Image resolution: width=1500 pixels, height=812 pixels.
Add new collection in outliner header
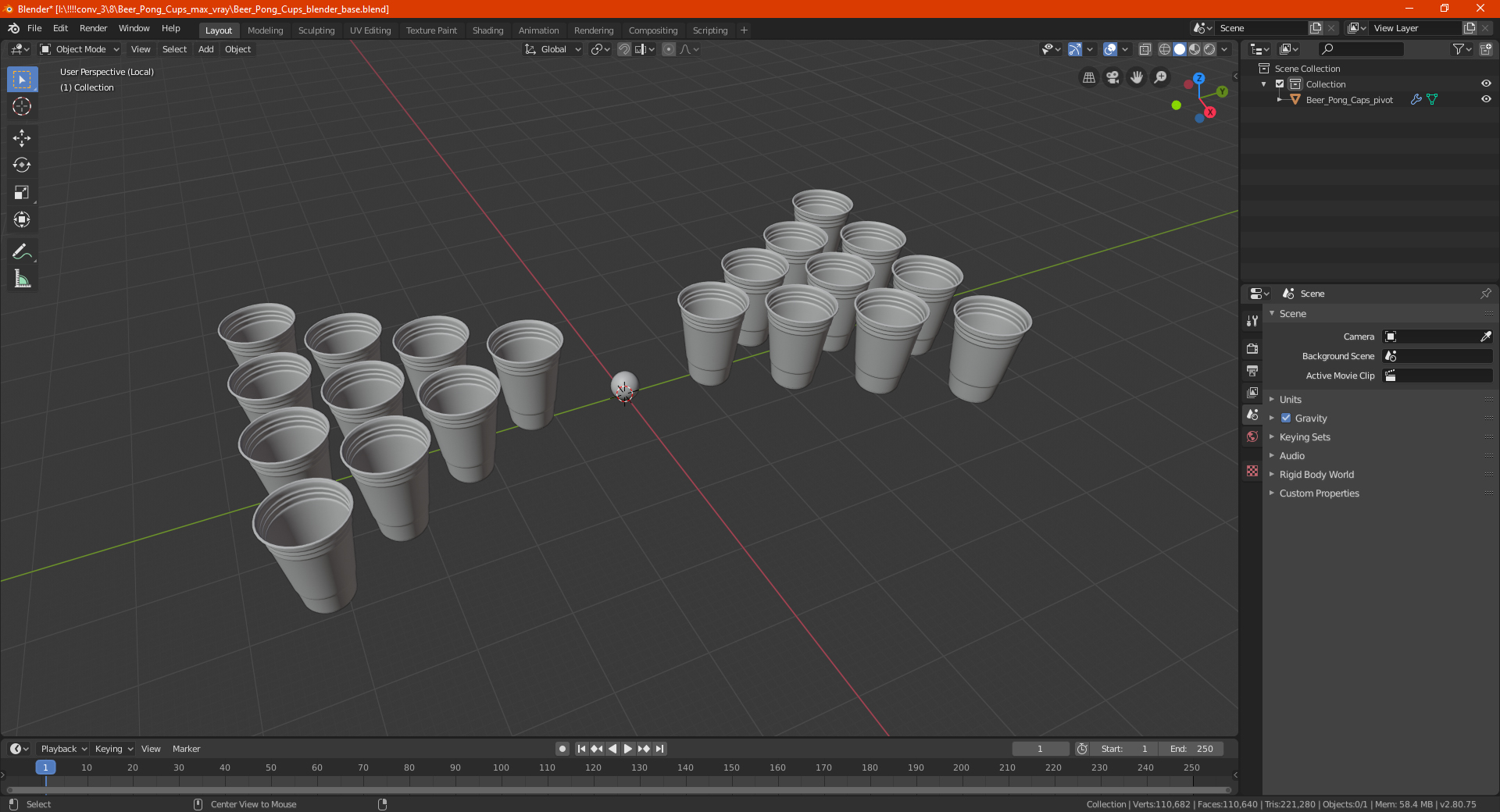pos(1486,49)
